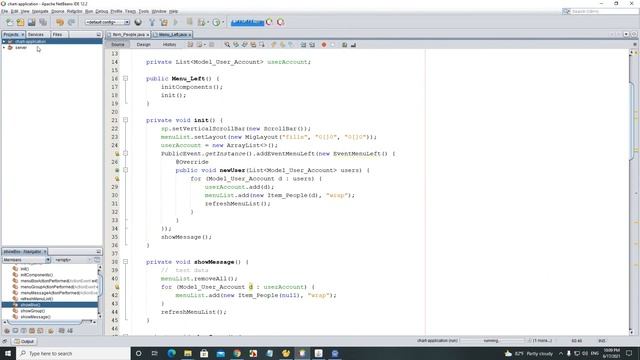Toggle Show Inherited Members in Navigator

pyautogui.click(x=7, y=331)
